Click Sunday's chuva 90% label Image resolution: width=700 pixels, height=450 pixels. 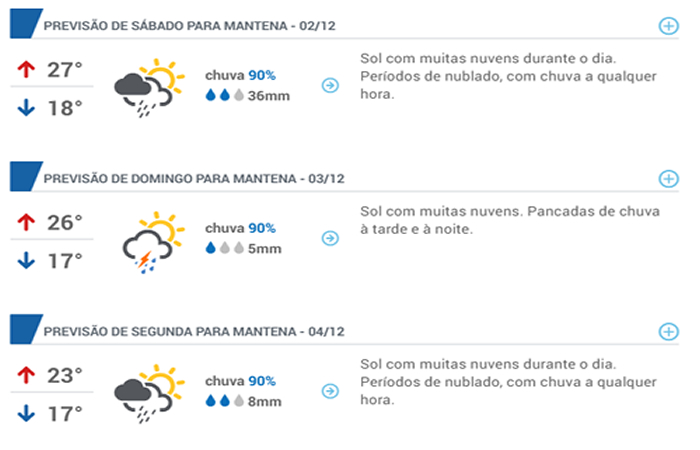point(240,228)
